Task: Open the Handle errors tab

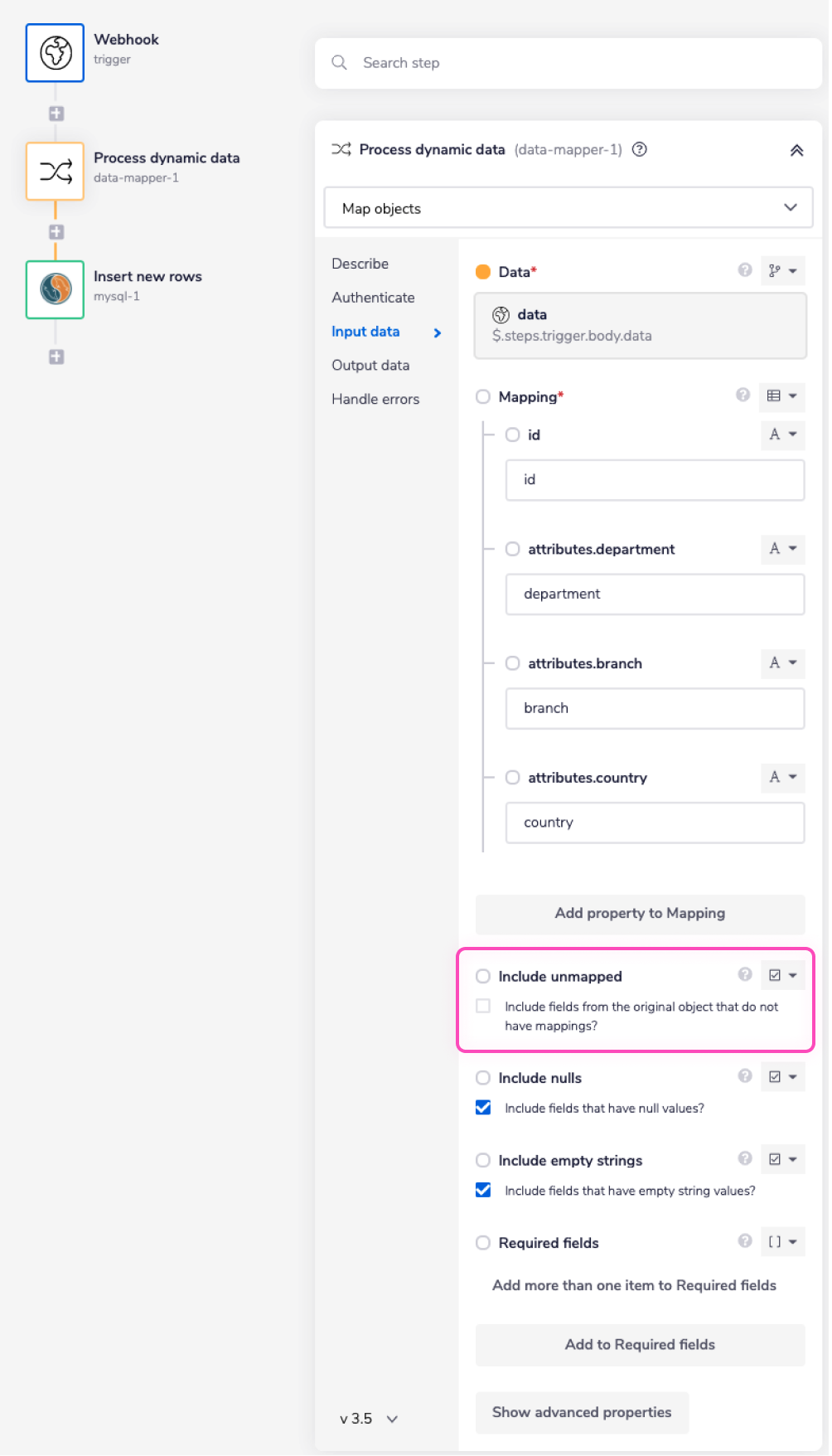Action: [375, 399]
